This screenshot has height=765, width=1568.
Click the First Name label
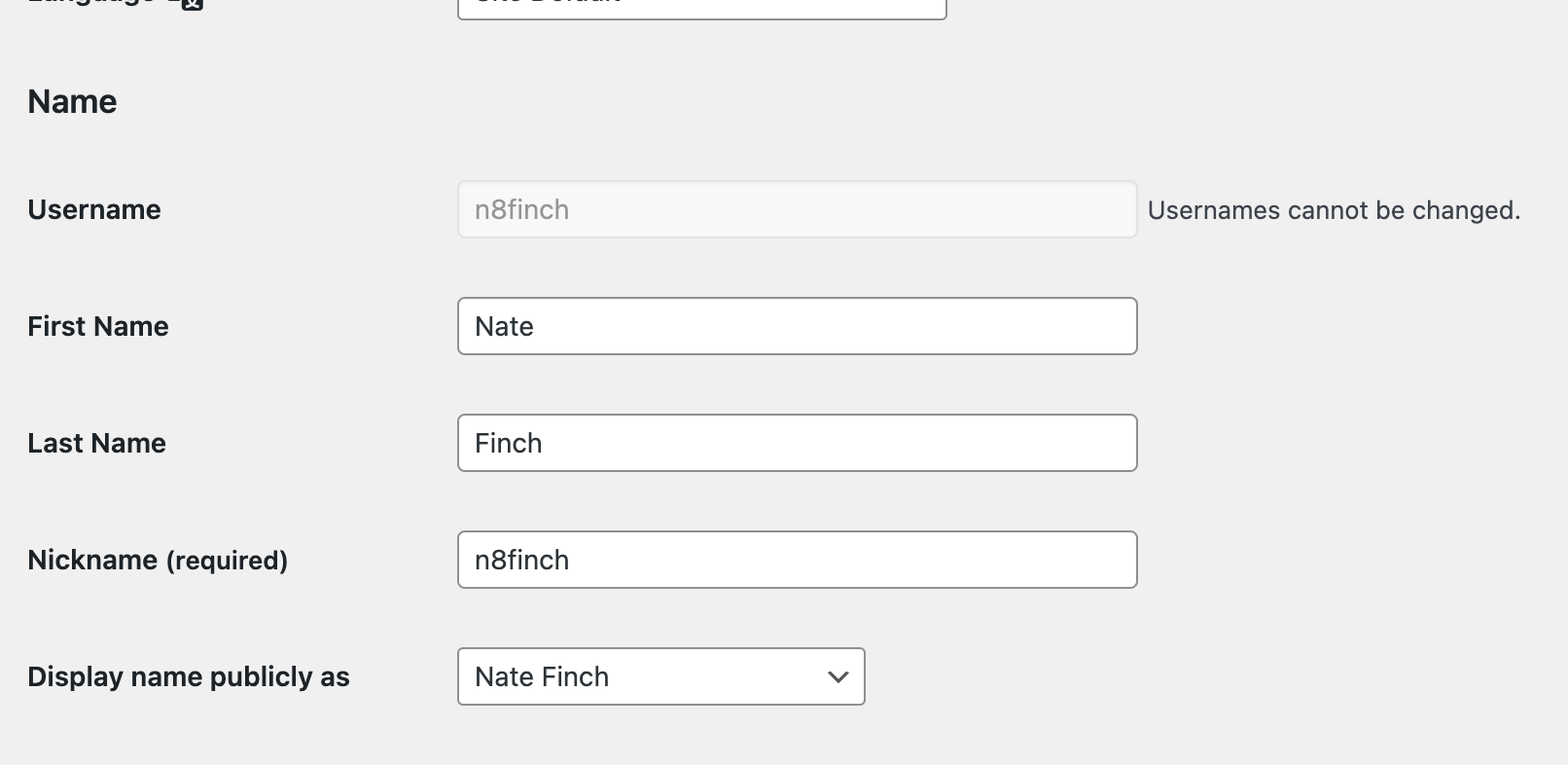coord(98,326)
